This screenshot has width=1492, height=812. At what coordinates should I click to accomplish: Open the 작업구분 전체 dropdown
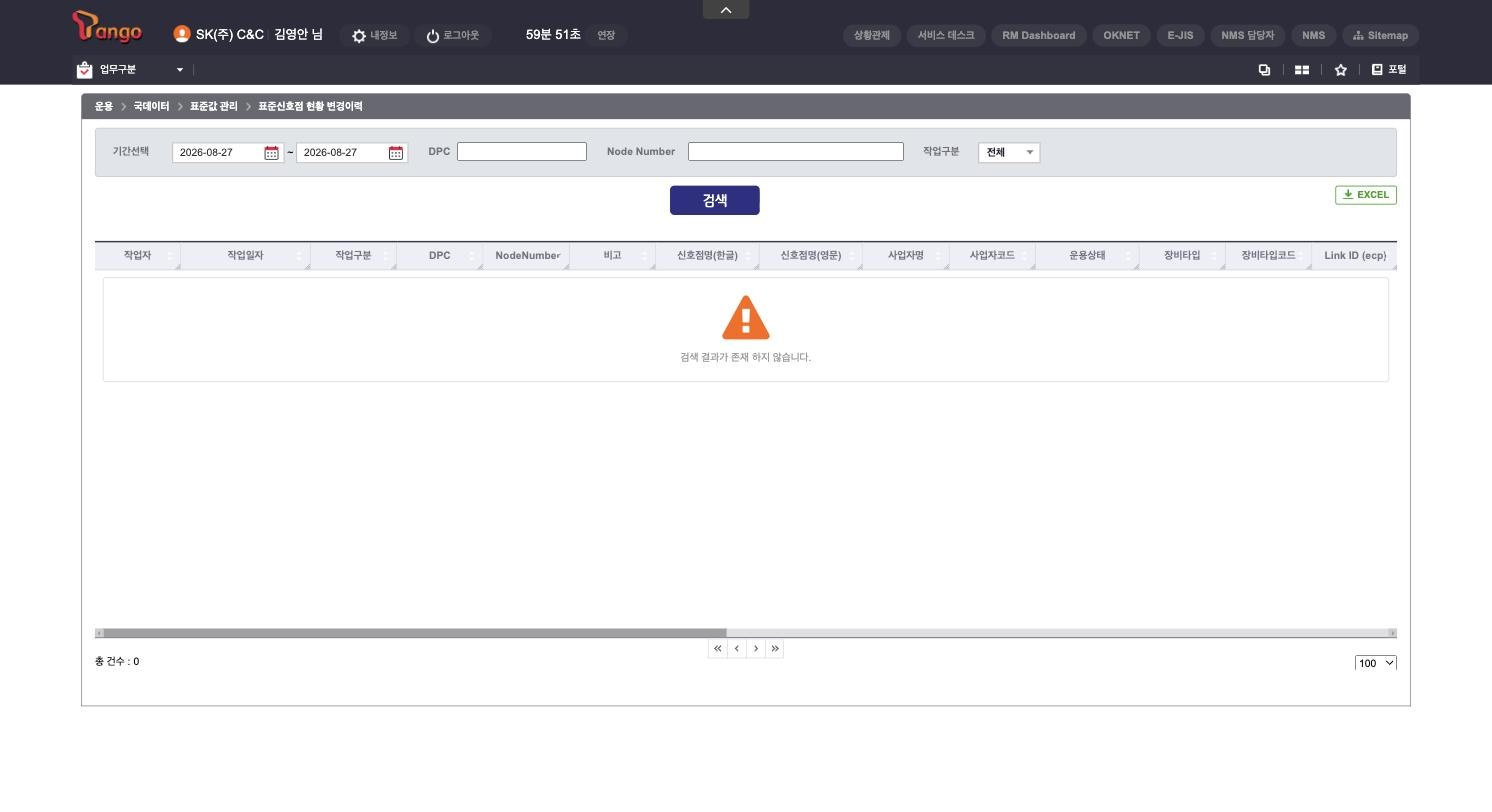point(1009,152)
